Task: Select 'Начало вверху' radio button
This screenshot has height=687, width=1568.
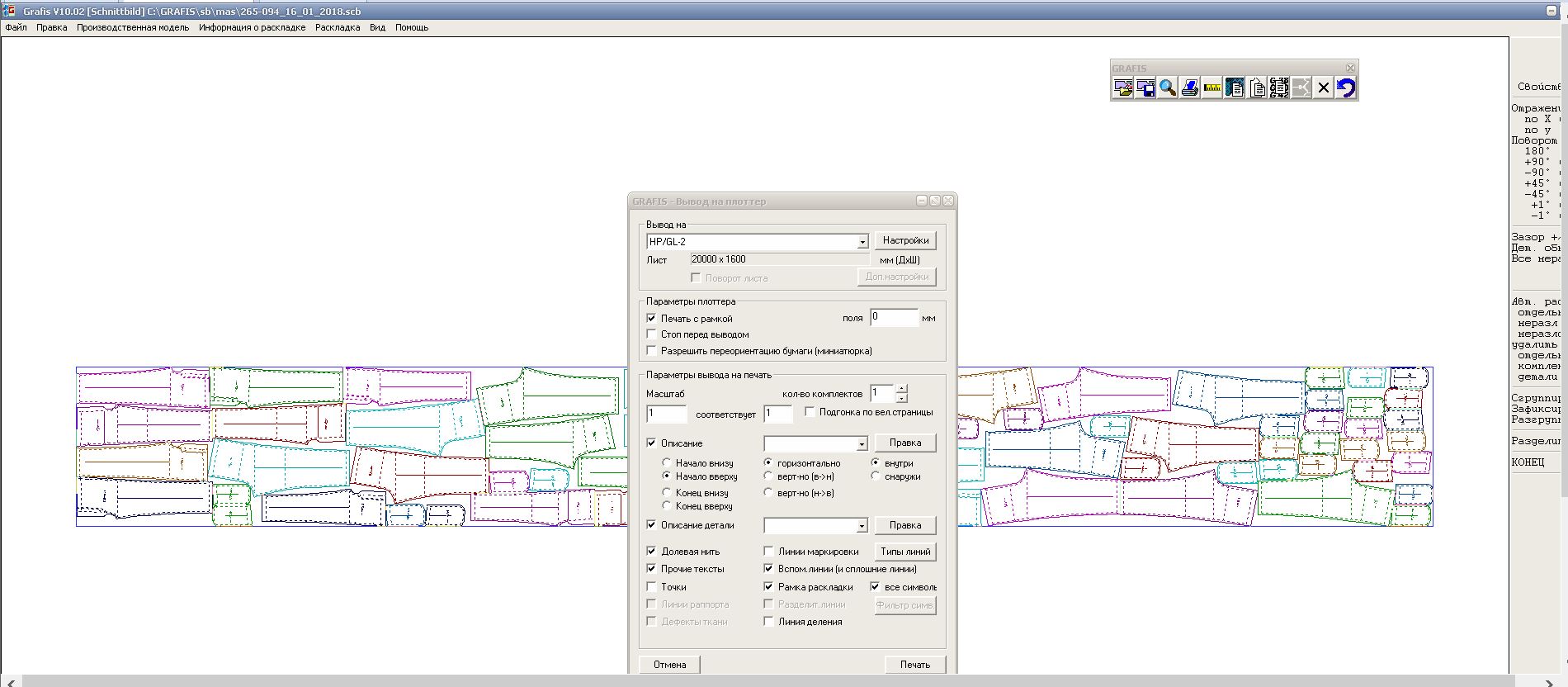Action: 667,476
